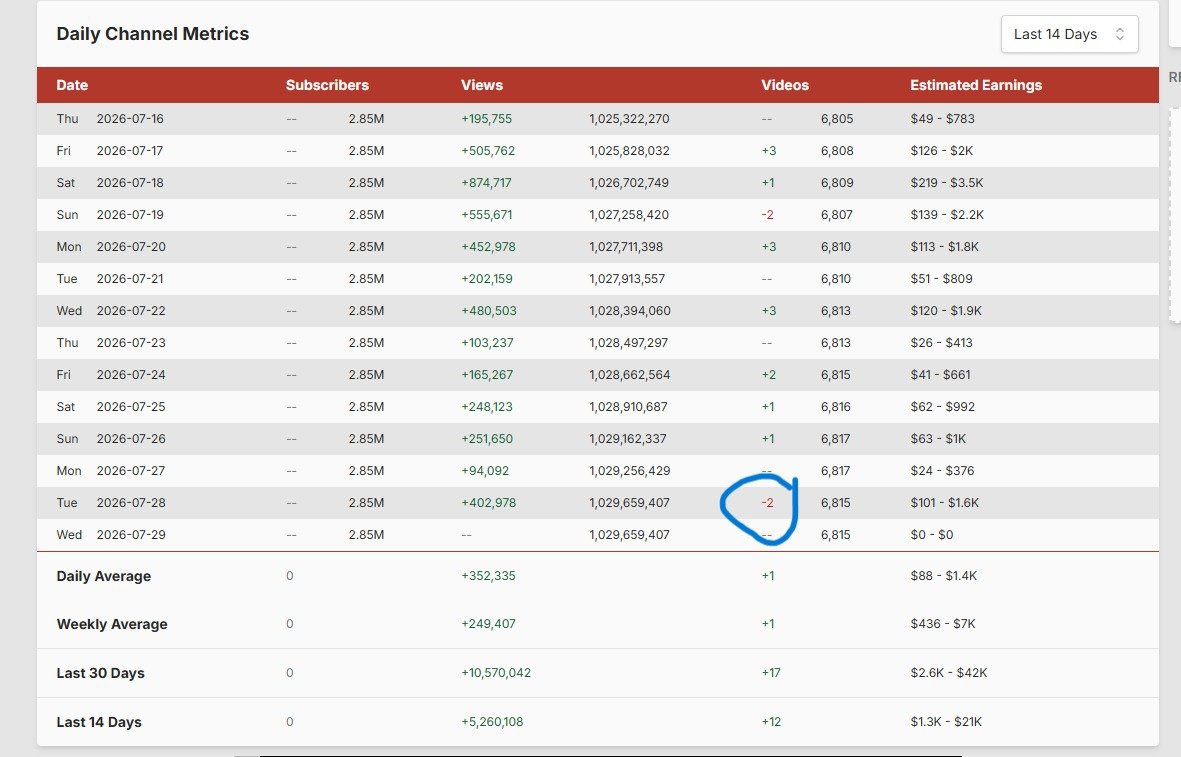Click the Last 14 Days summary row label
Image resolution: width=1181 pixels, height=757 pixels.
coord(99,722)
